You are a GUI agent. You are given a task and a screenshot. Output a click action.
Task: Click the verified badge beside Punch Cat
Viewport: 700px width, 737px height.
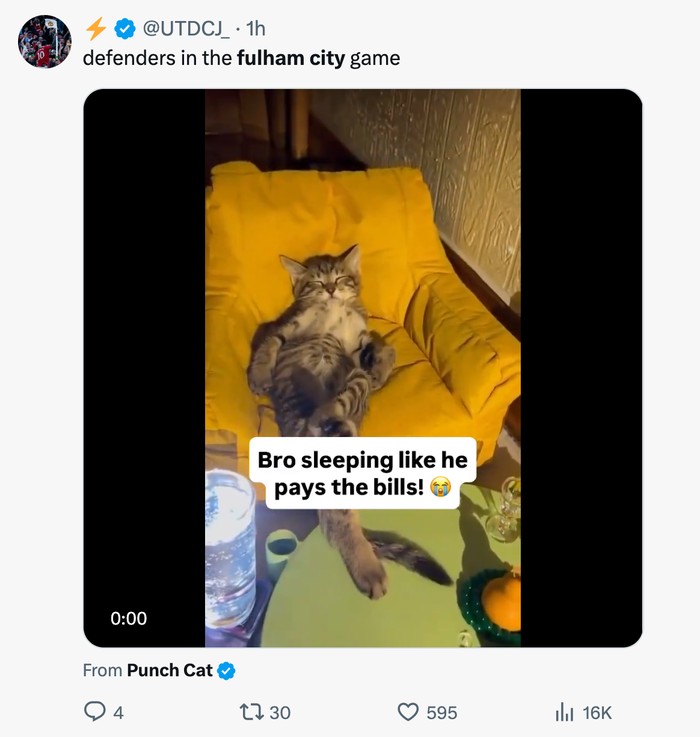227,670
